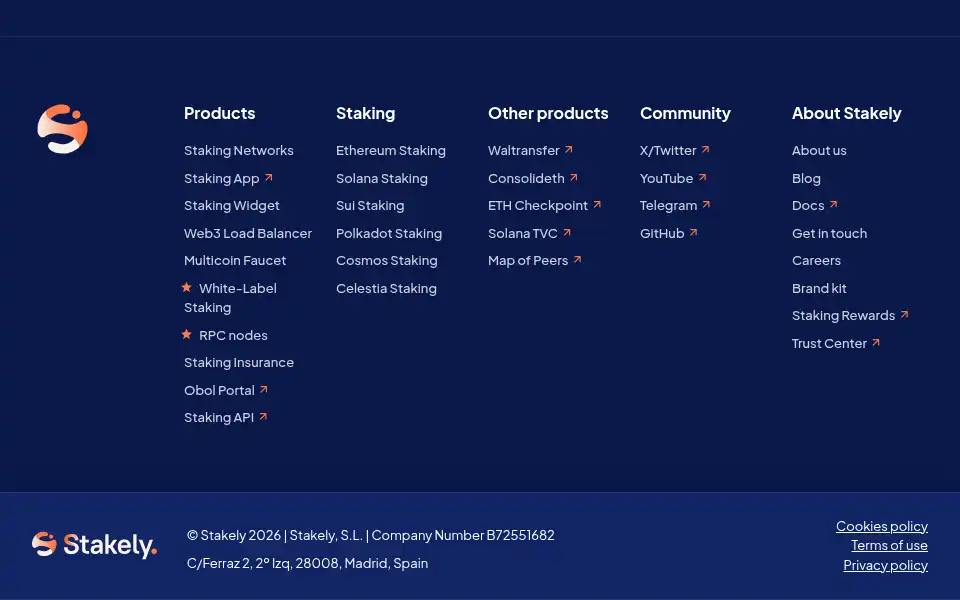The image size is (960, 600).
Task: Go to About us page
Action: pos(819,151)
